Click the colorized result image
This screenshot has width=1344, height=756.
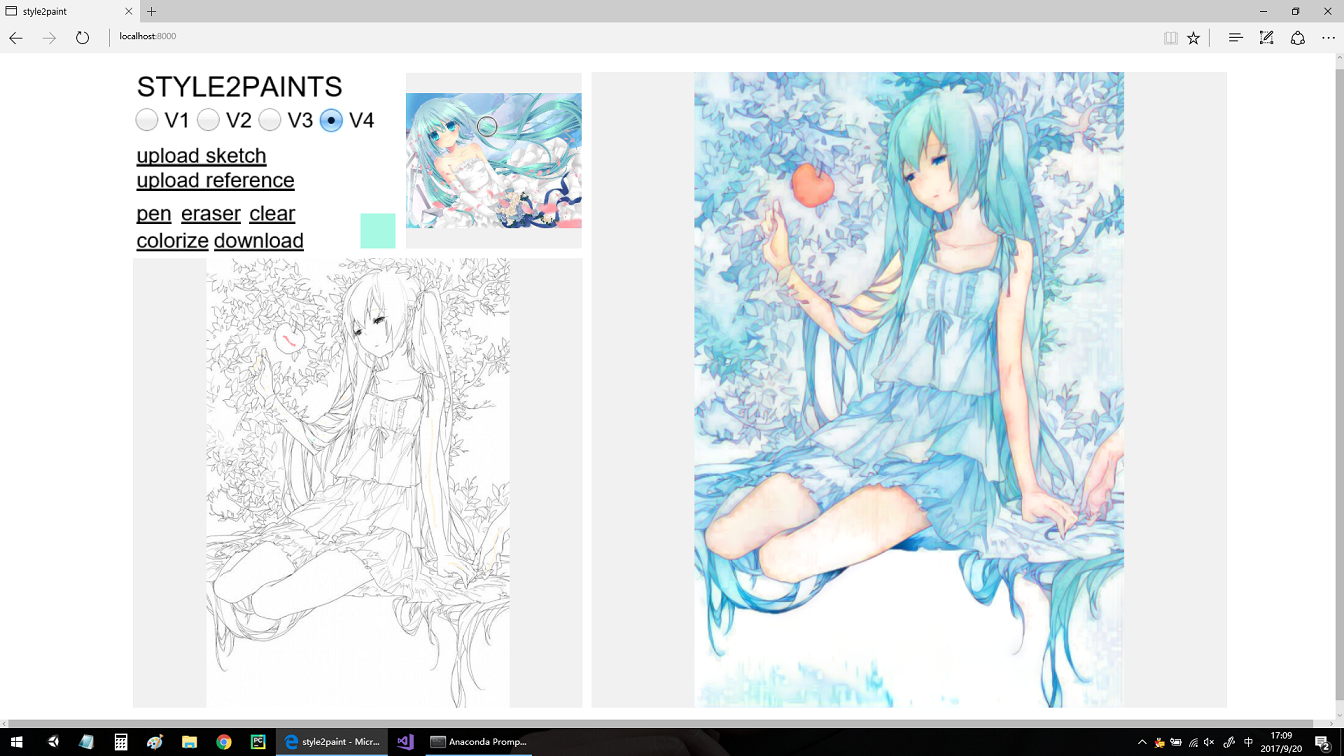909,390
